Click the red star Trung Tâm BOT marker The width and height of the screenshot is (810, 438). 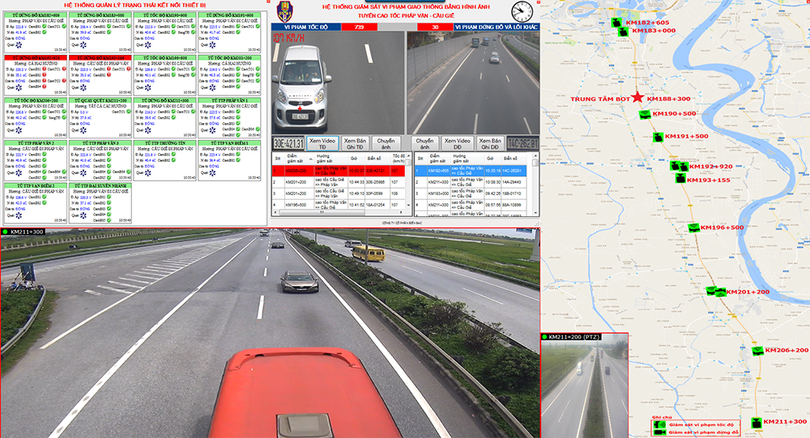pos(636,98)
